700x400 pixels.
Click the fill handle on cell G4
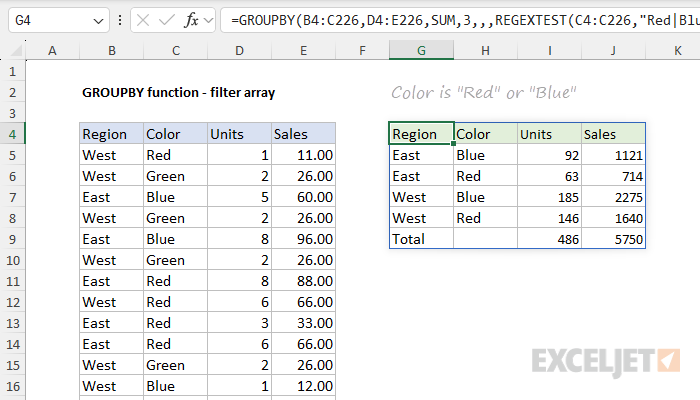[454, 144]
